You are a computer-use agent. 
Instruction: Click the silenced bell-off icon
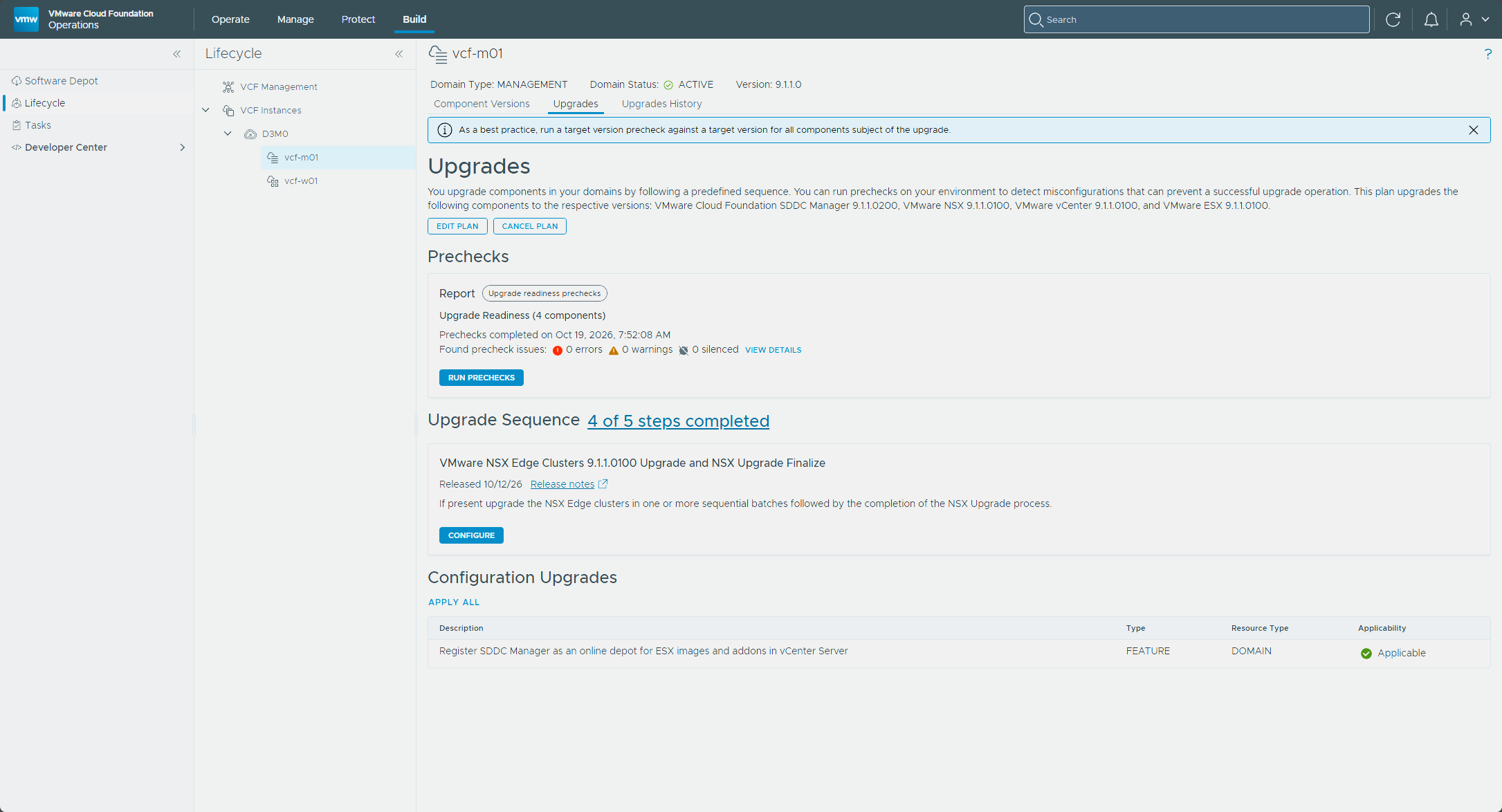click(x=684, y=350)
